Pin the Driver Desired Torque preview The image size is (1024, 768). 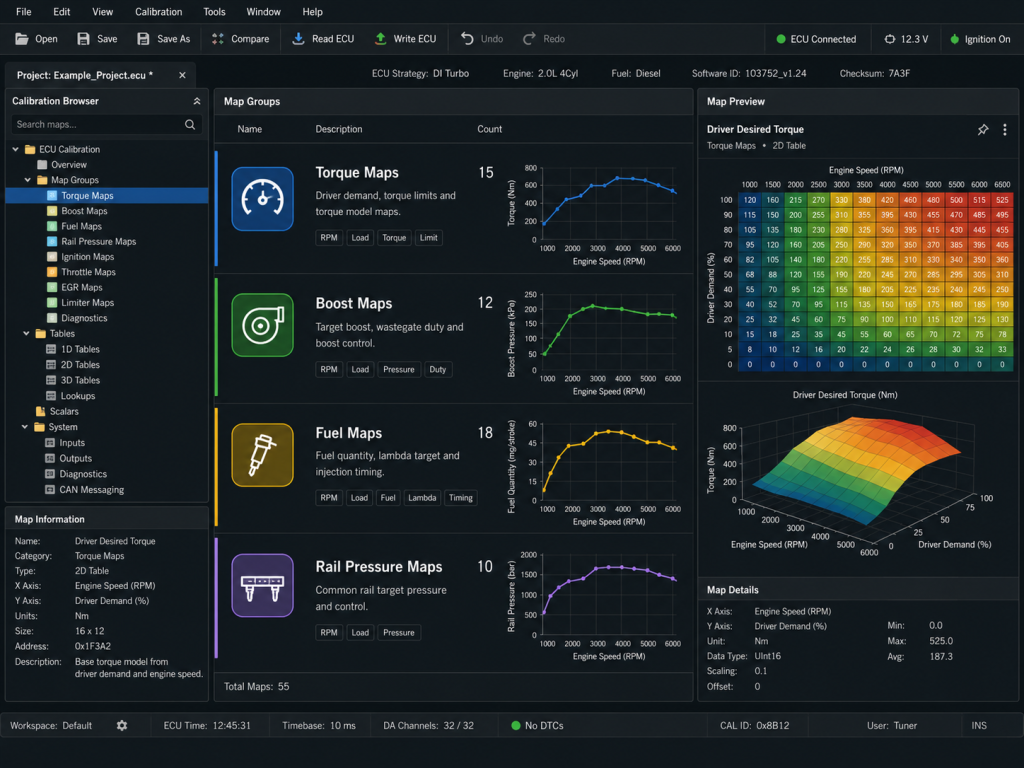pos(982,129)
